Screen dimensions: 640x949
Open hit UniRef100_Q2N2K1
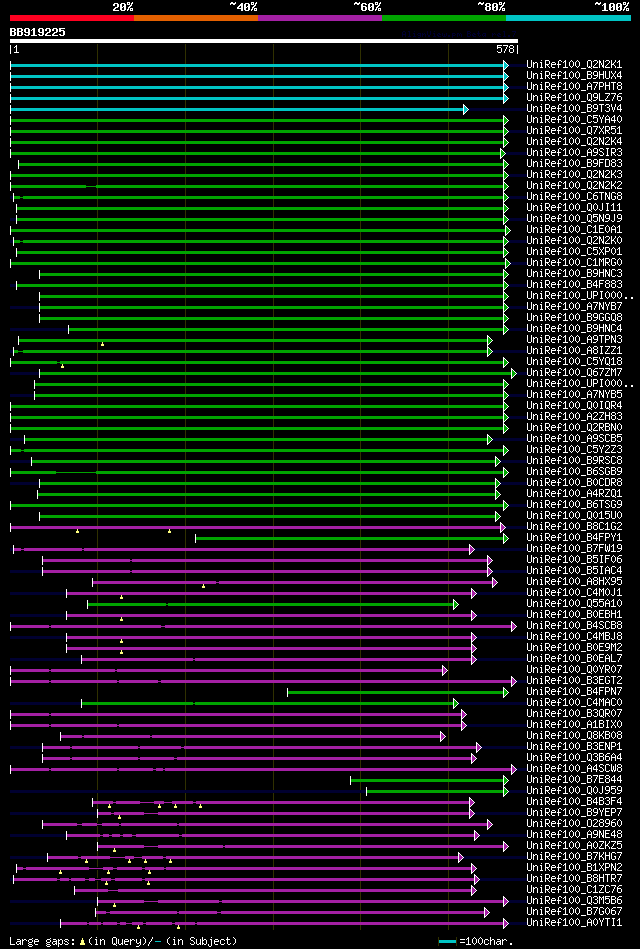(x=574, y=65)
